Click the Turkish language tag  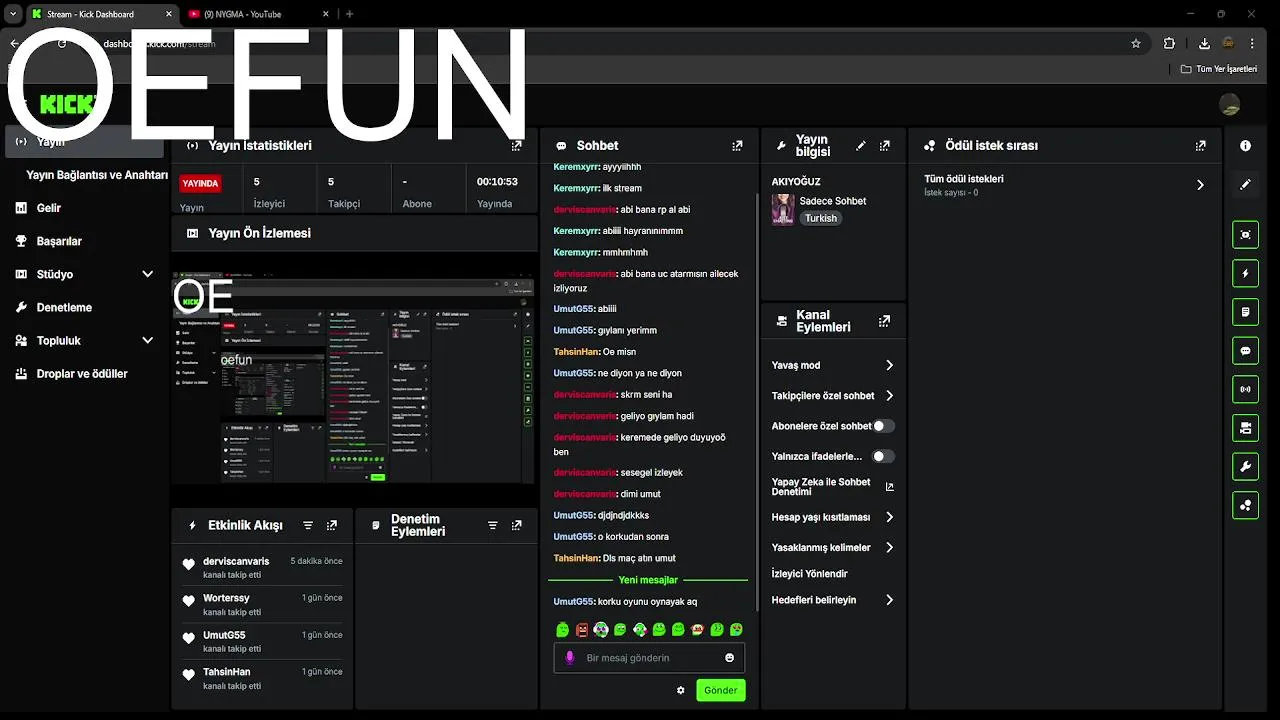tap(821, 218)
